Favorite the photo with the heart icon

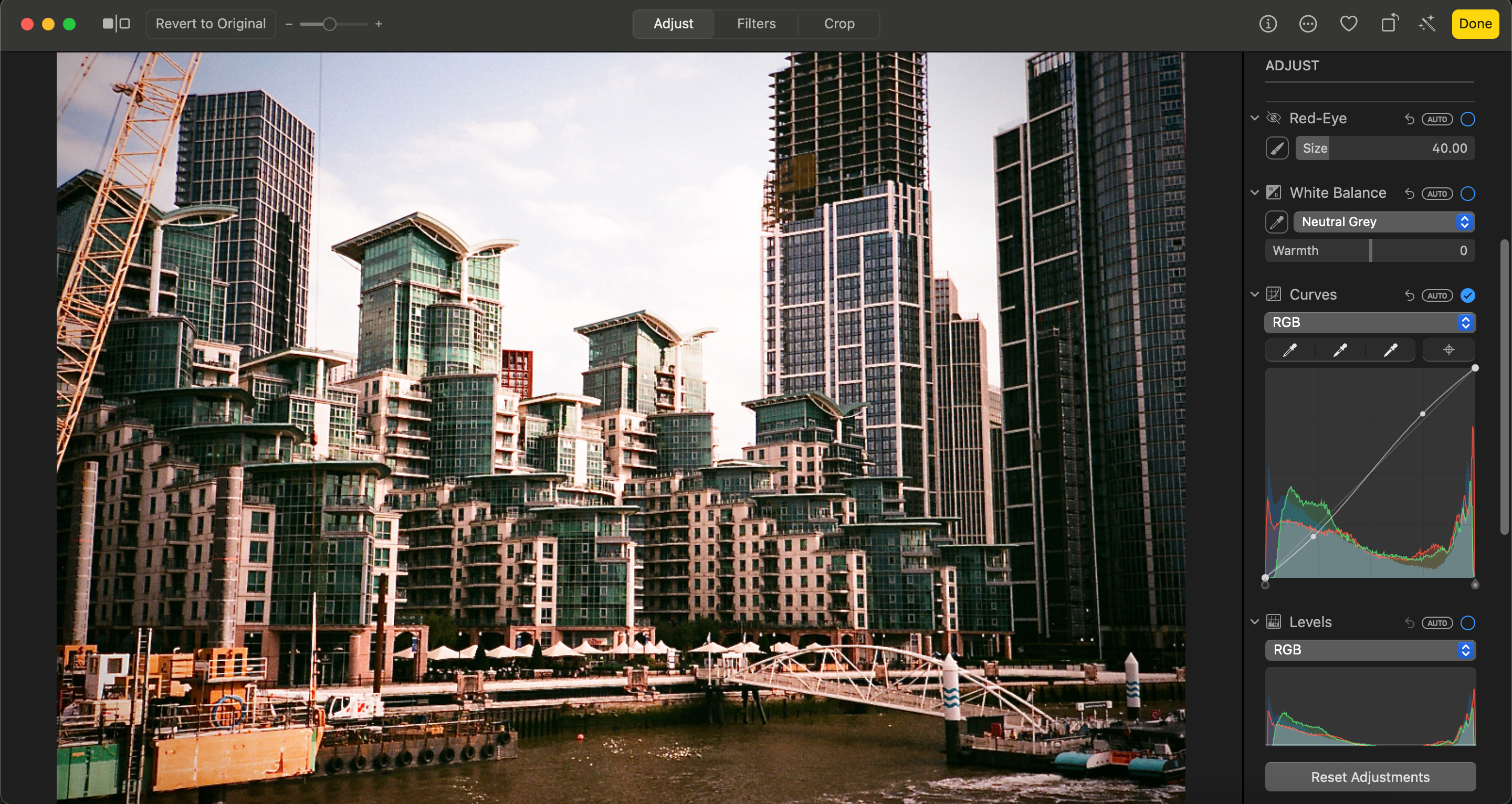tap(1348, 24)
